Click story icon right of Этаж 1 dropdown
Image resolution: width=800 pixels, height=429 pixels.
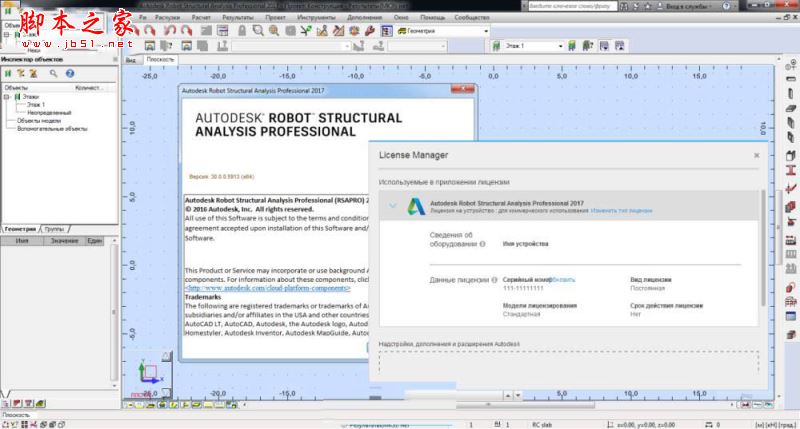click(572, 46)
